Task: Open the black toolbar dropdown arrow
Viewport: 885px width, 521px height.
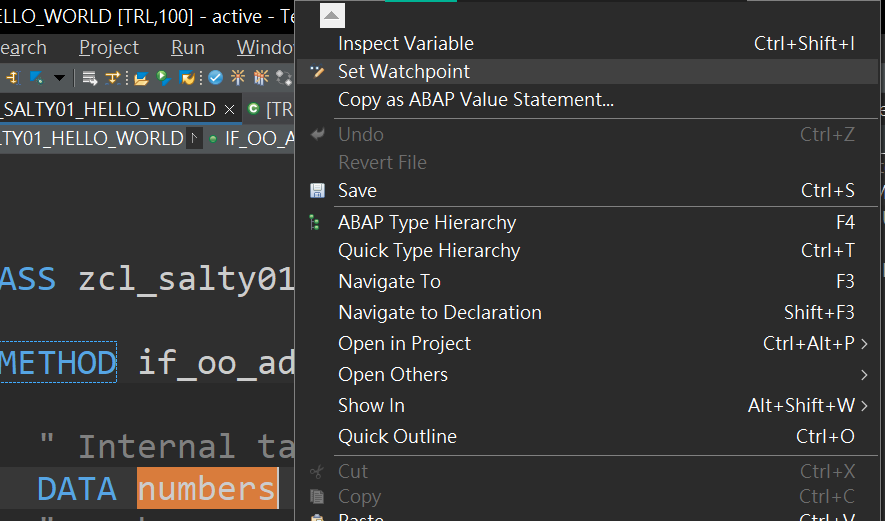Action: click(x=59, y=77)
